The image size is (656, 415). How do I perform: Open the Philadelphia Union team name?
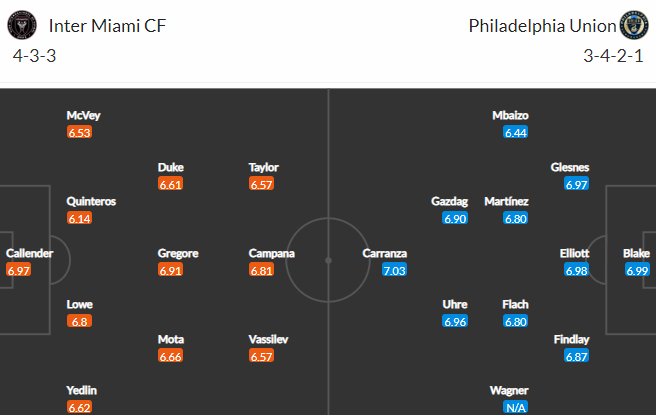(x=542, y=26)
